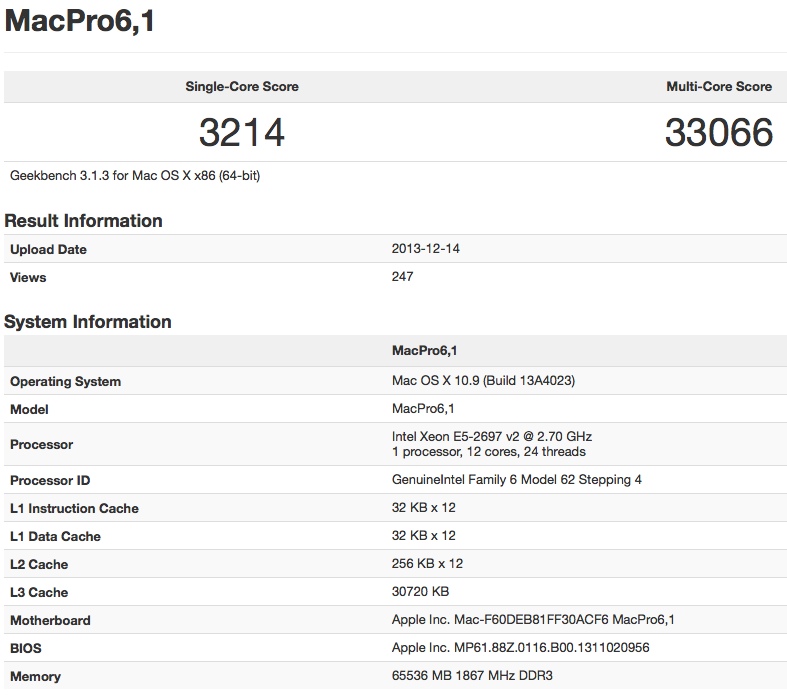Select the Processor row label

42,445
